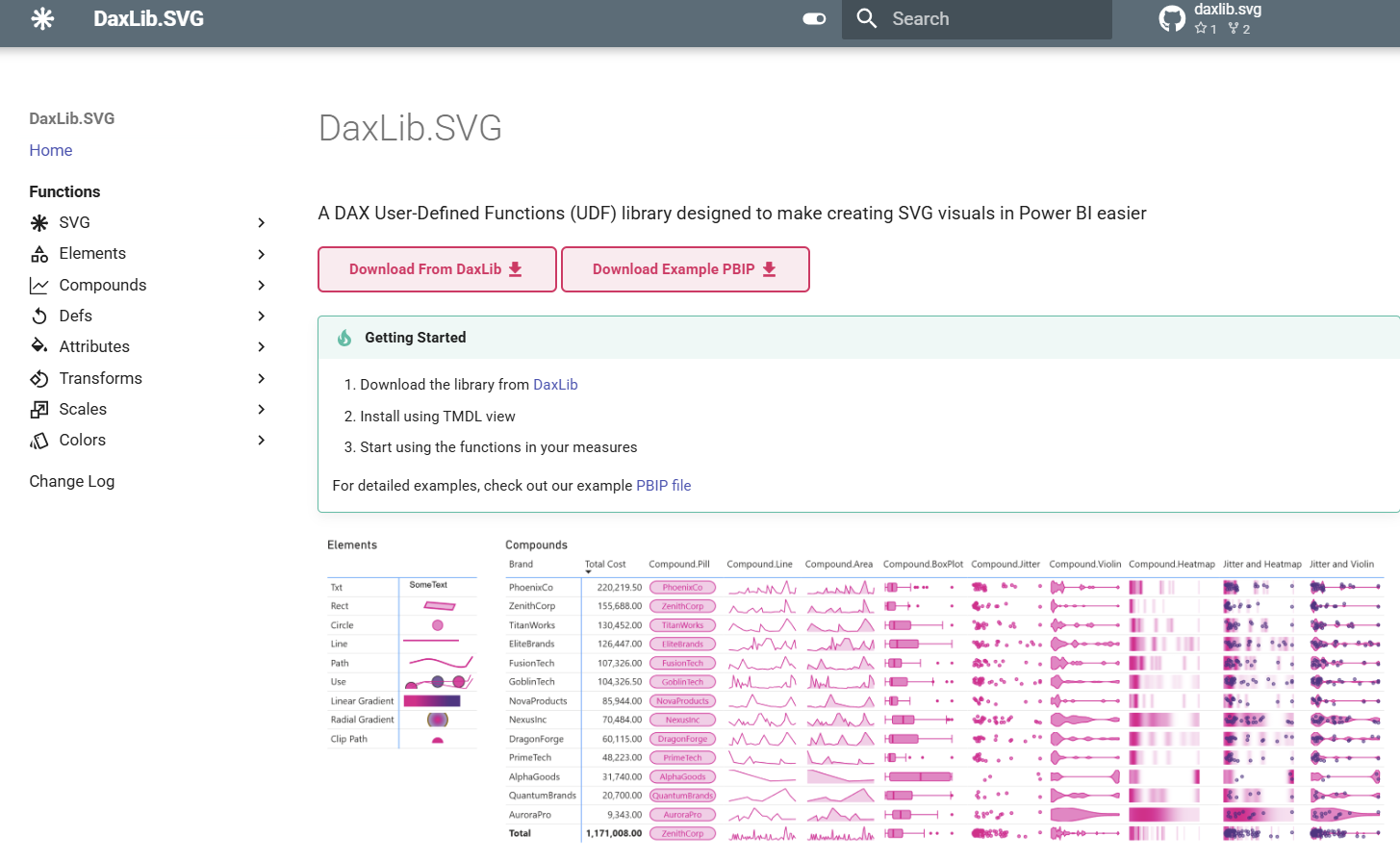Expand the Defs section chevron

[260, 315]
